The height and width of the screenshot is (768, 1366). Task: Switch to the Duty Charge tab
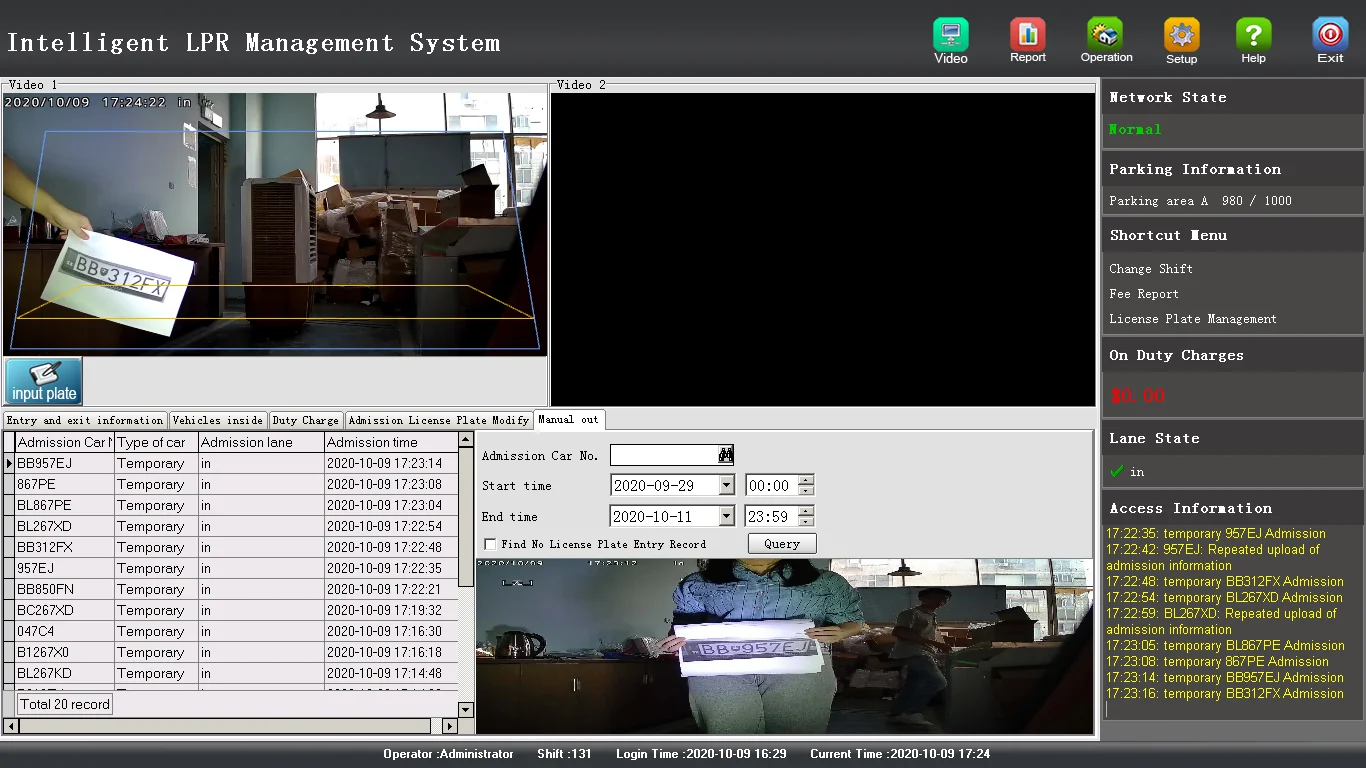click(x=305, y=420)
